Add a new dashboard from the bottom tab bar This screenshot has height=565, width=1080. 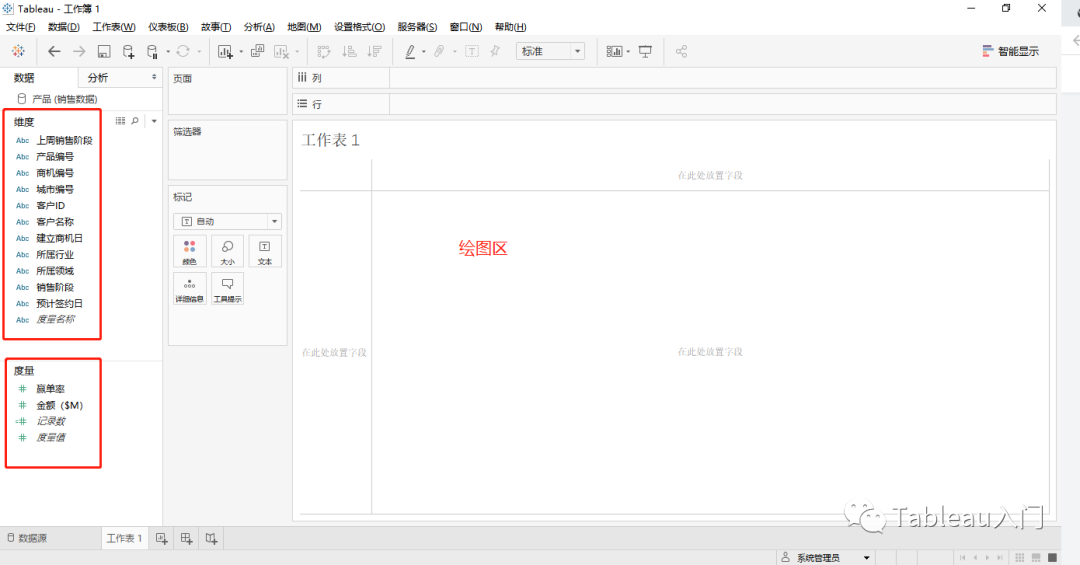point(187,539)
